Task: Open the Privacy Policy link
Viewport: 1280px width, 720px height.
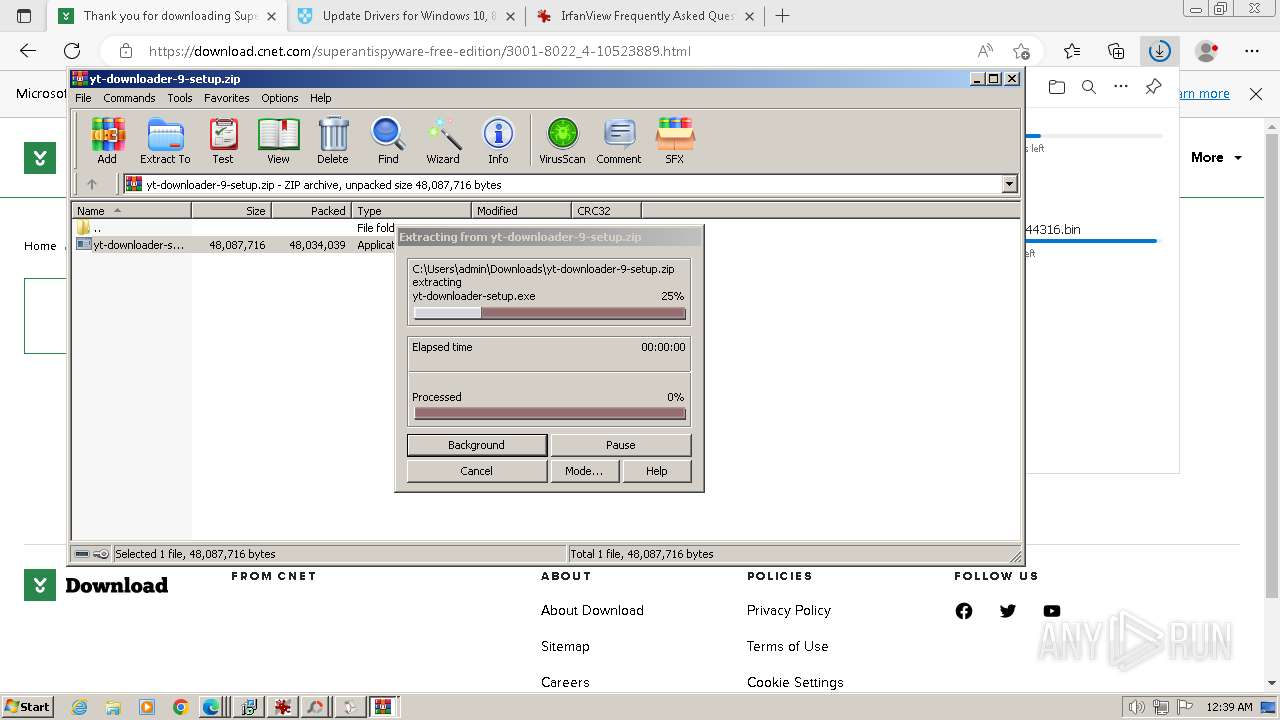Action: (x=789, y=610)
